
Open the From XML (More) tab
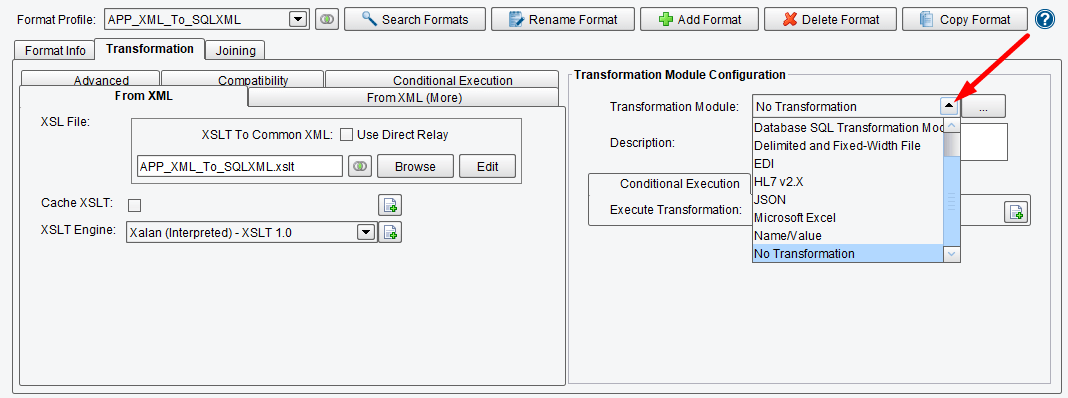414,97
